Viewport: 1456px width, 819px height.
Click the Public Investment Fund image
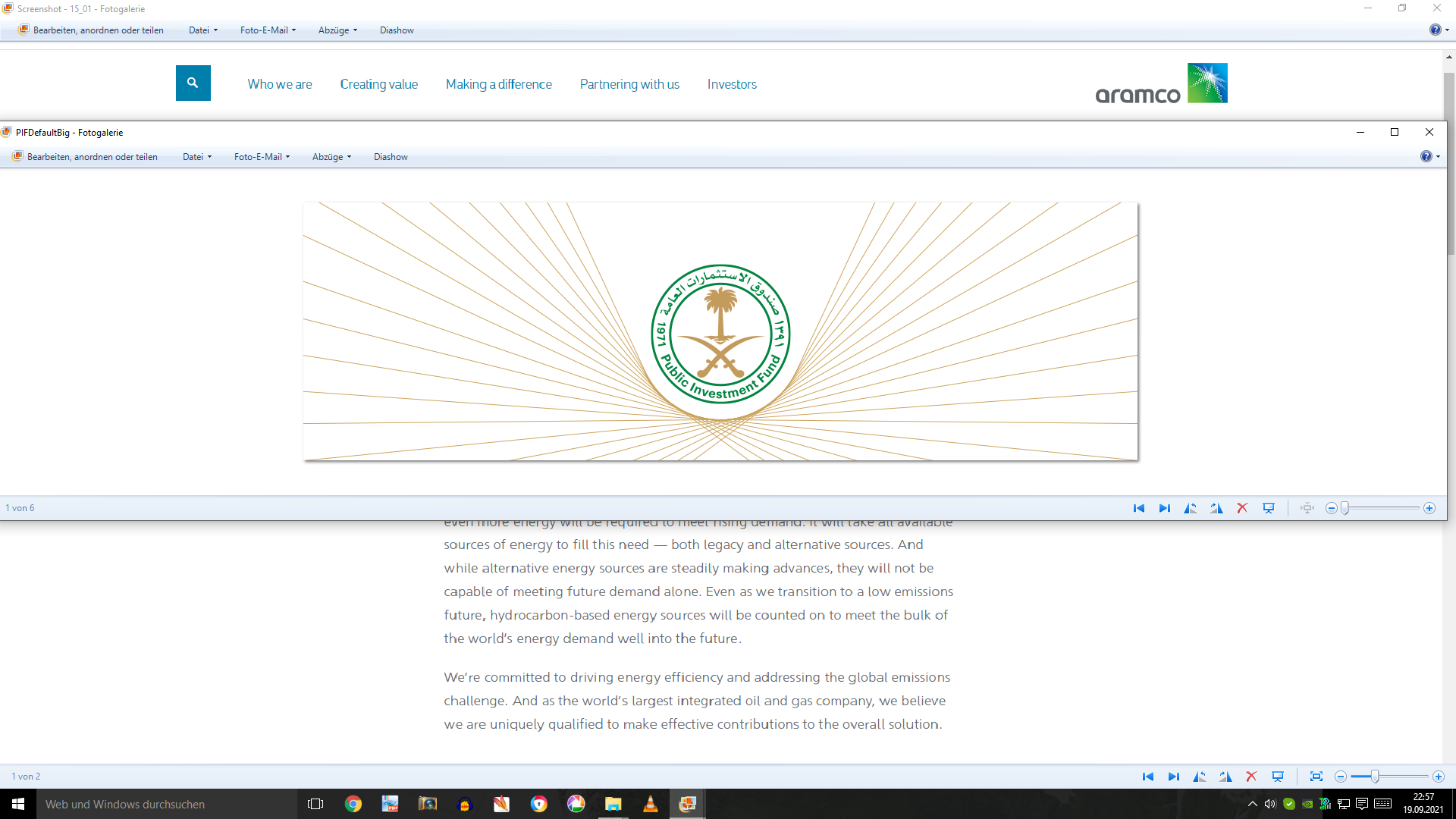[720, 331]
